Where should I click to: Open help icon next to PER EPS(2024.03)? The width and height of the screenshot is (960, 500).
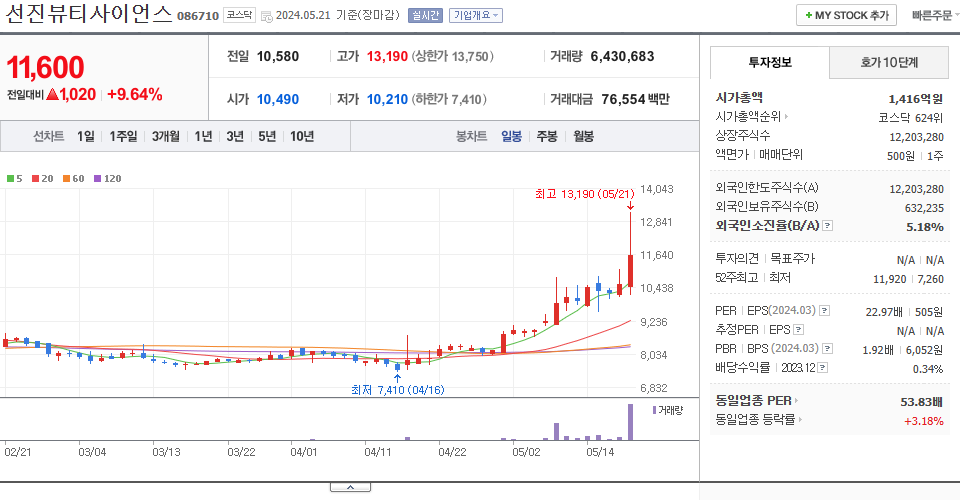pyautogui.click(x=824, y=311)
